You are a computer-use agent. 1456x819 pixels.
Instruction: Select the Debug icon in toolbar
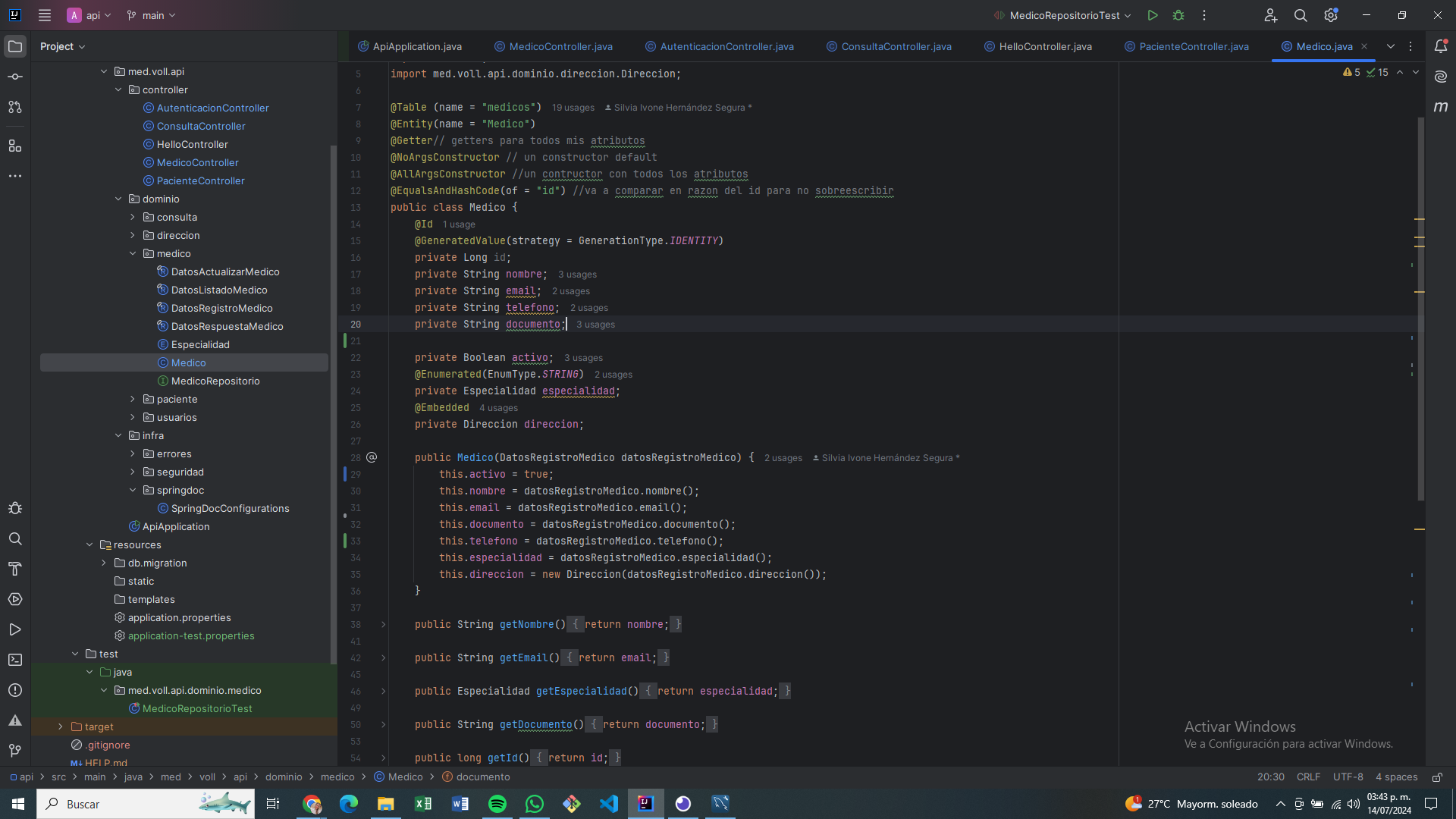1179,15
